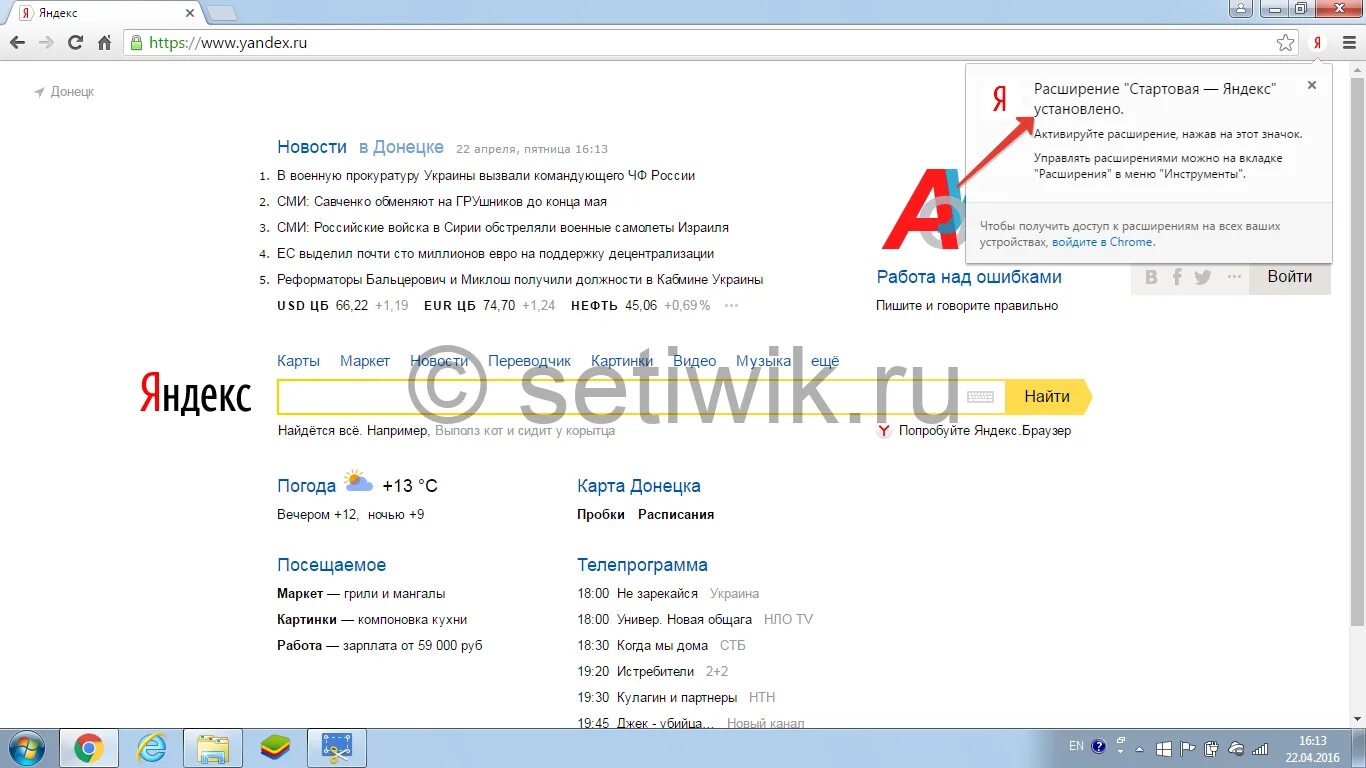The width and height of the screenshot is (1366, 768).
Task: Open news about Савченко exchange
Action: click(442, 201)
